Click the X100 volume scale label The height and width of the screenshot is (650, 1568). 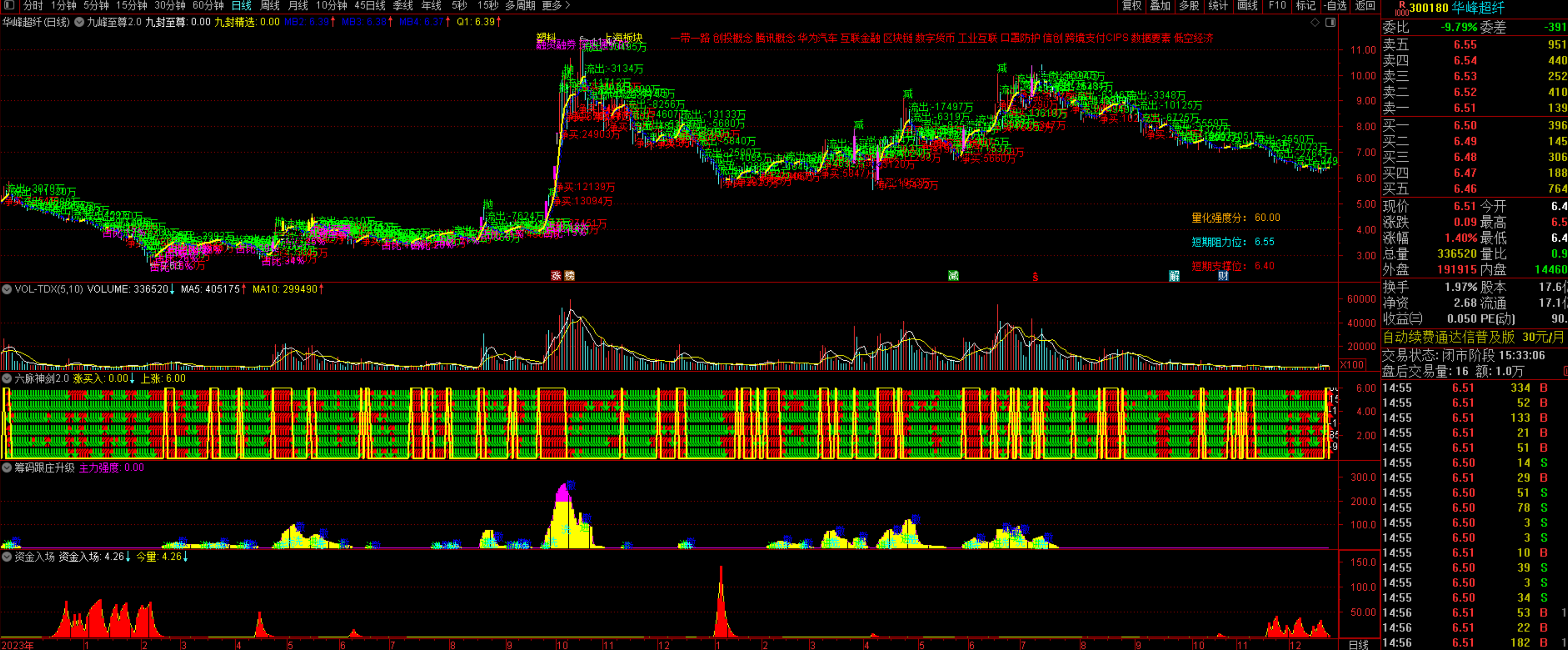pos(1352,364)
